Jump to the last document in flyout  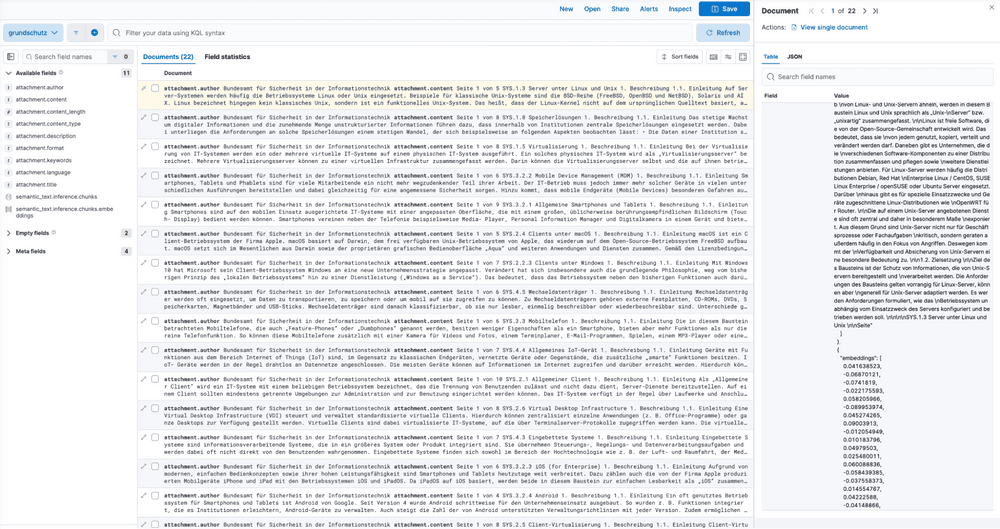click(875, 11)
